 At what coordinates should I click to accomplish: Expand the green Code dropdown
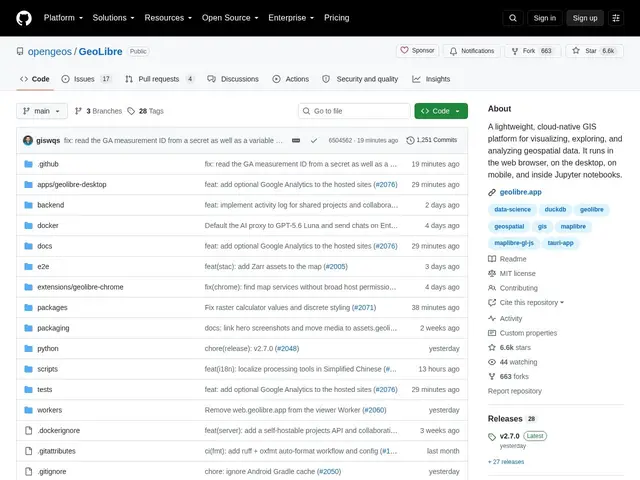tap(441, 111)
